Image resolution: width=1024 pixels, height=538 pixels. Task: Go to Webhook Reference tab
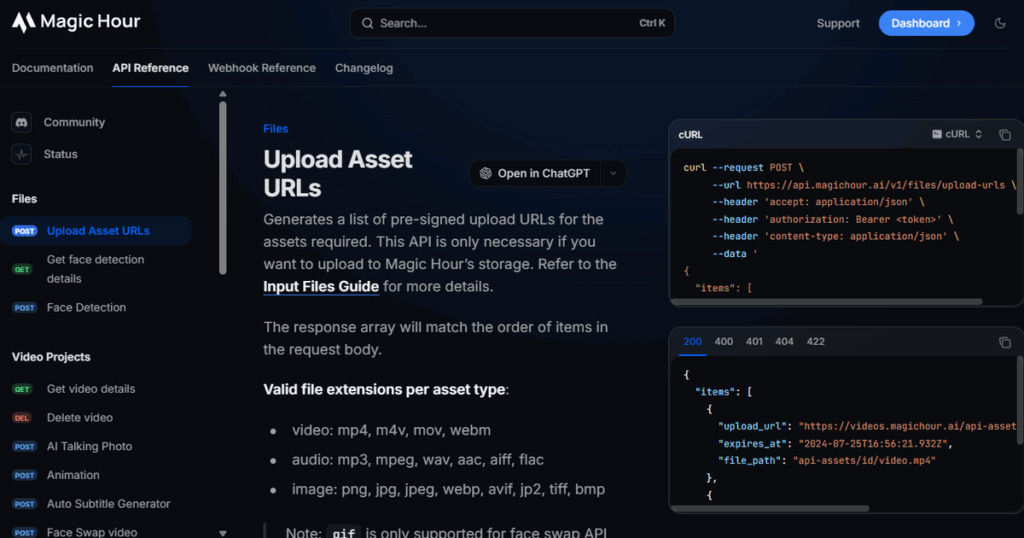pos(262,68)
